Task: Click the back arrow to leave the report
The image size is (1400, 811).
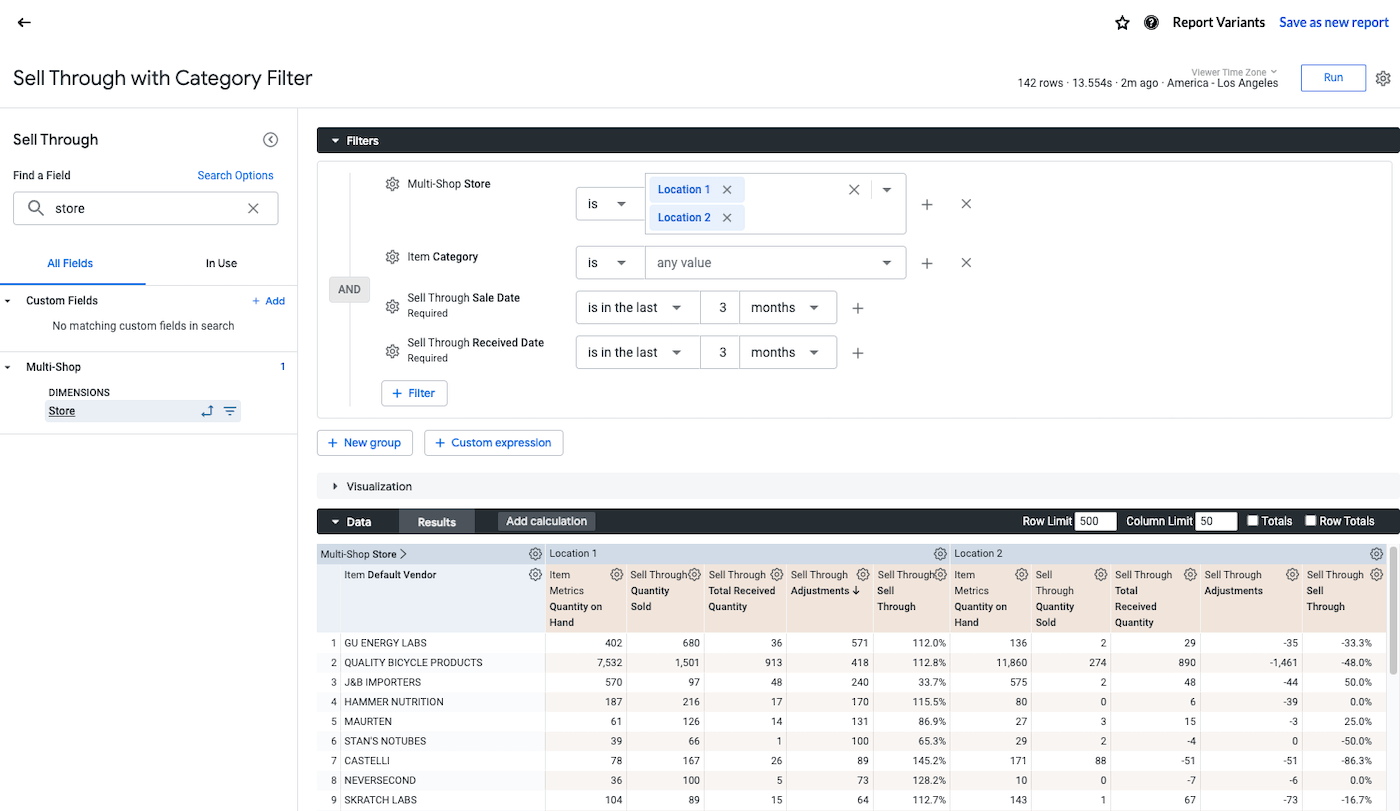Action: [x=24, y=22]
